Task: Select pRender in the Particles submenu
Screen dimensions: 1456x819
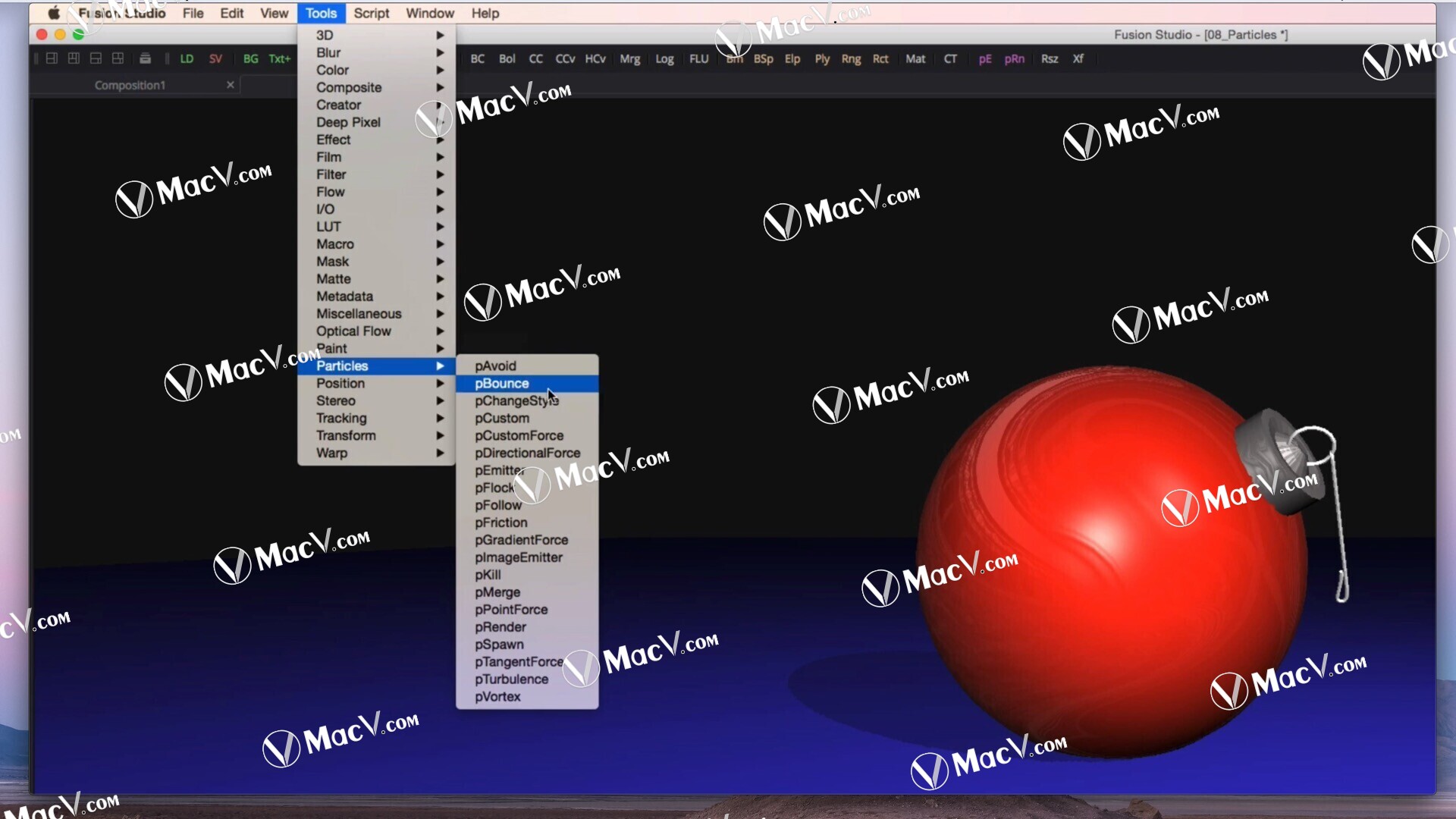Action: 527,627
